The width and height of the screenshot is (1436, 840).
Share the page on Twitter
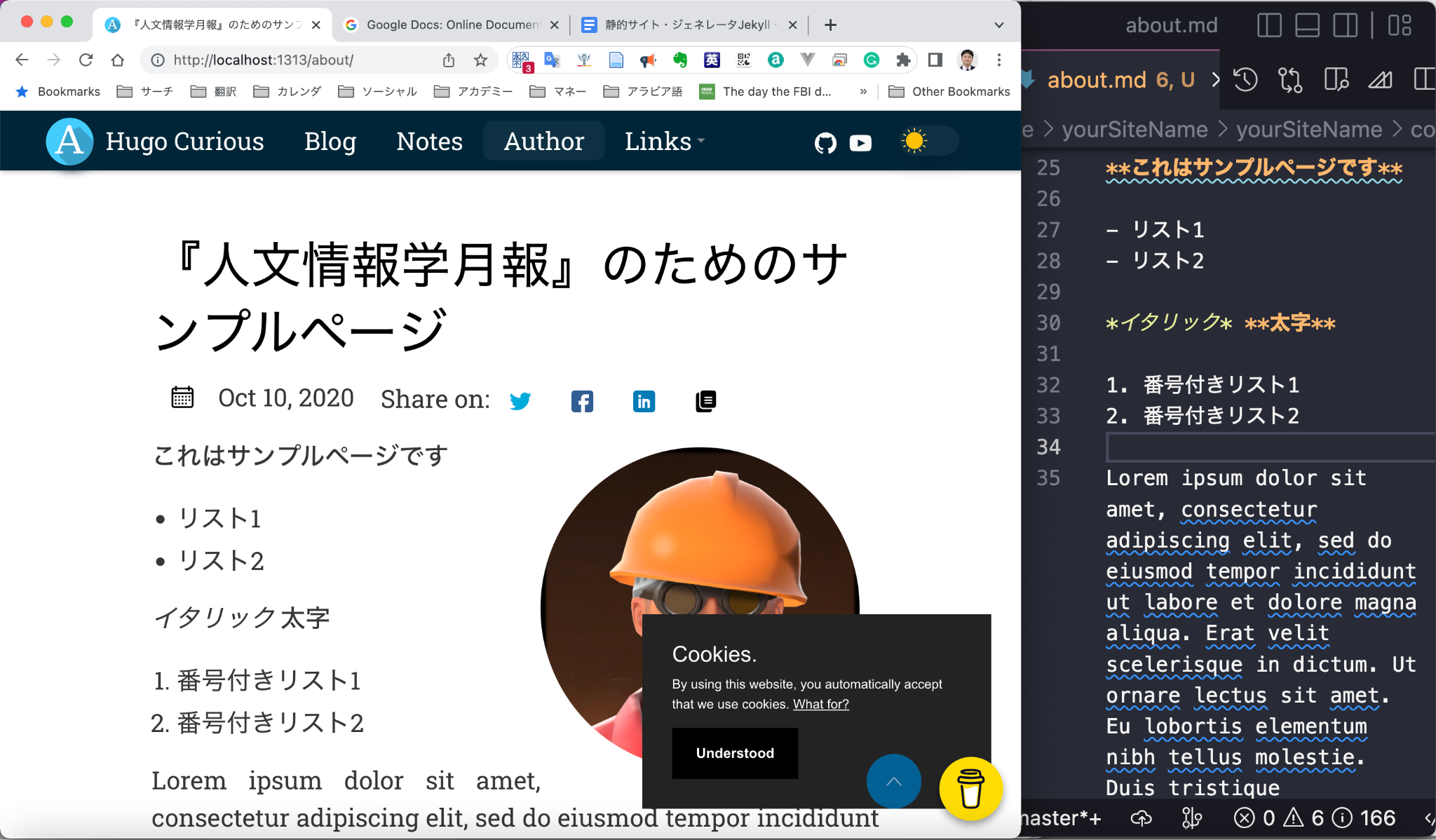coord(520,401)
